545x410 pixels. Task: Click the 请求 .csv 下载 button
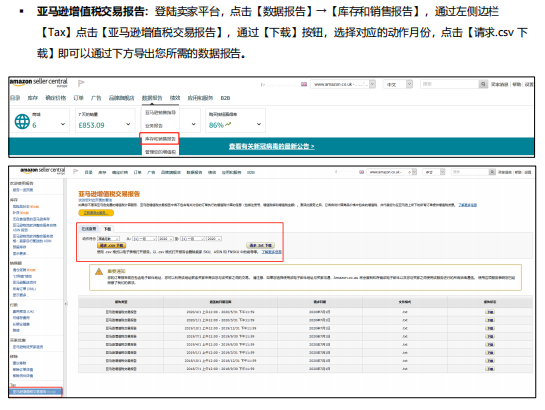pos(111,245)
